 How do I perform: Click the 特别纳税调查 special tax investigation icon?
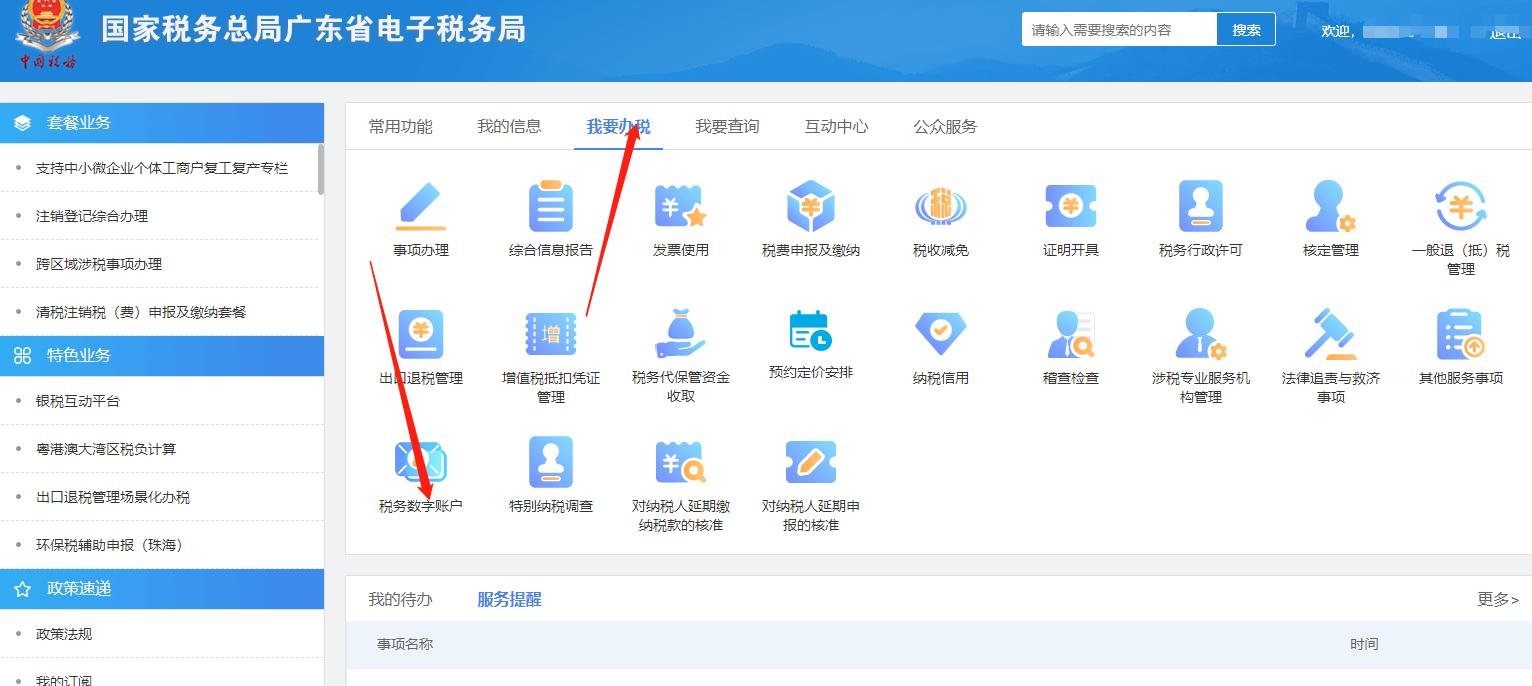coord(548,462)
